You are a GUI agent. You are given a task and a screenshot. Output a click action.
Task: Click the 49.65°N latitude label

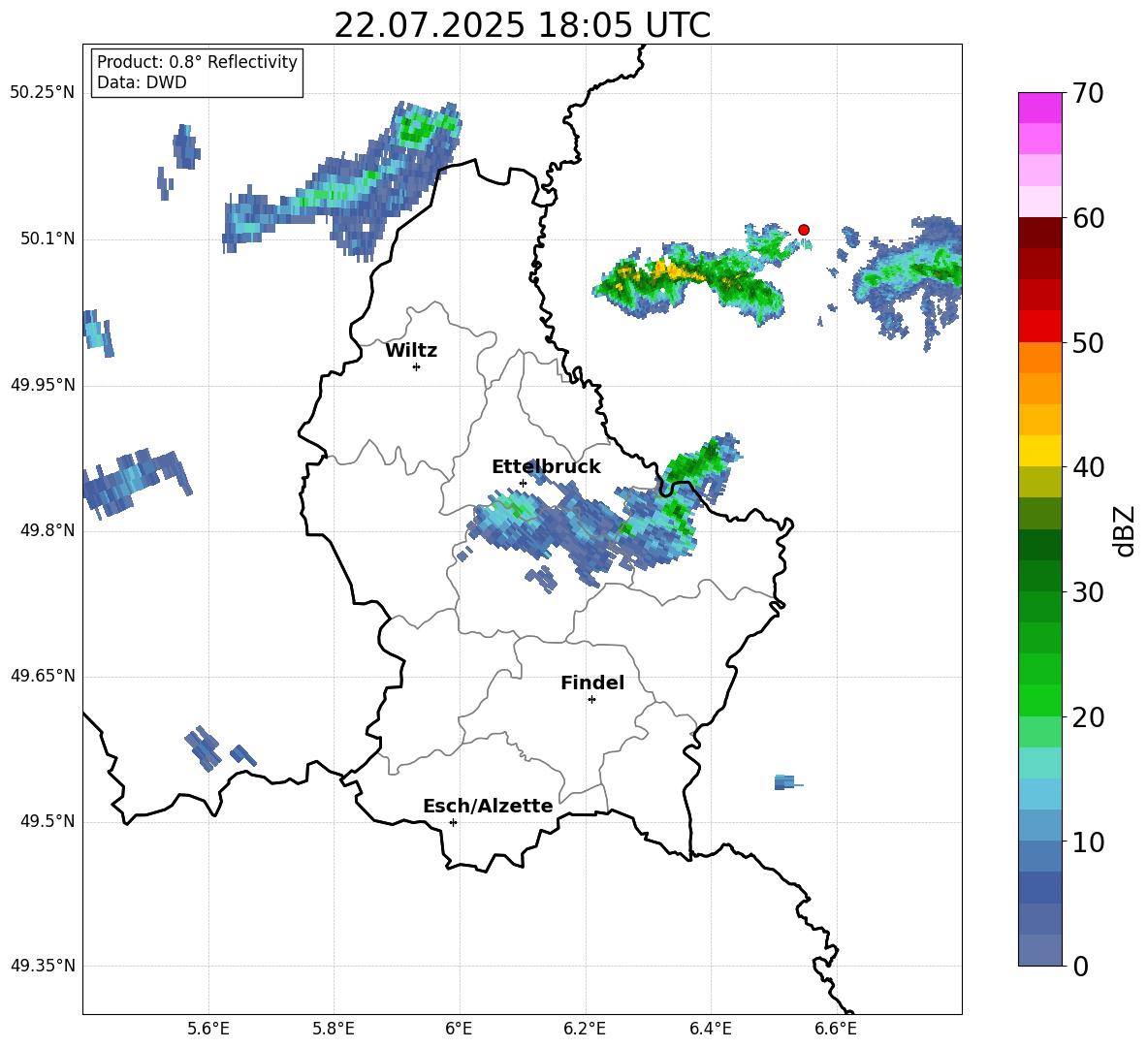point(43,676)
